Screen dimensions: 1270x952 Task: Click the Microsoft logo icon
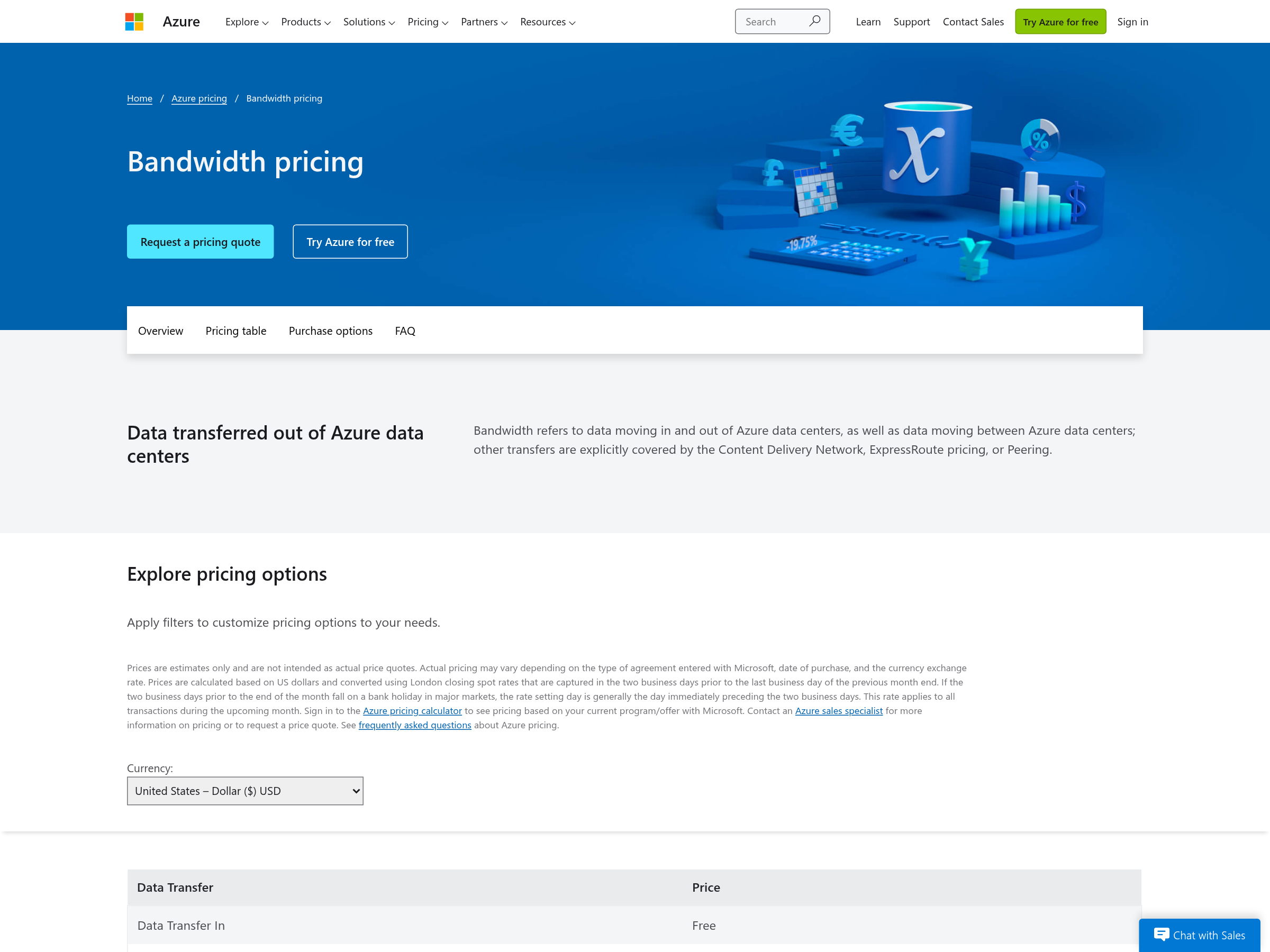pyautogui.click(x=134, y=22)
